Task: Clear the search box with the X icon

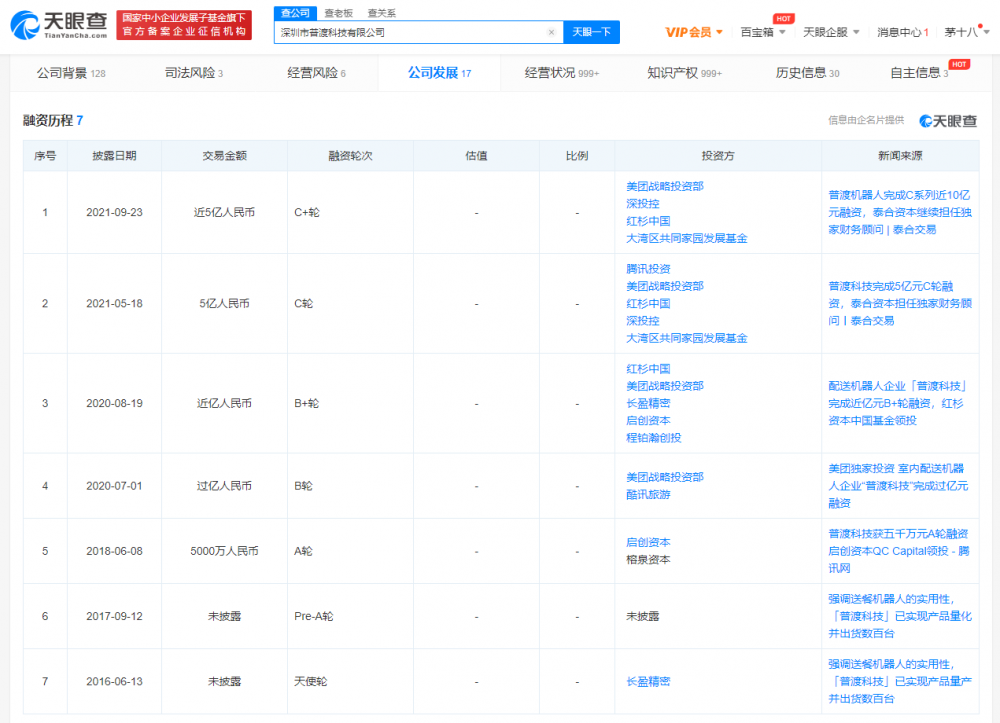Action: point(552,33)
